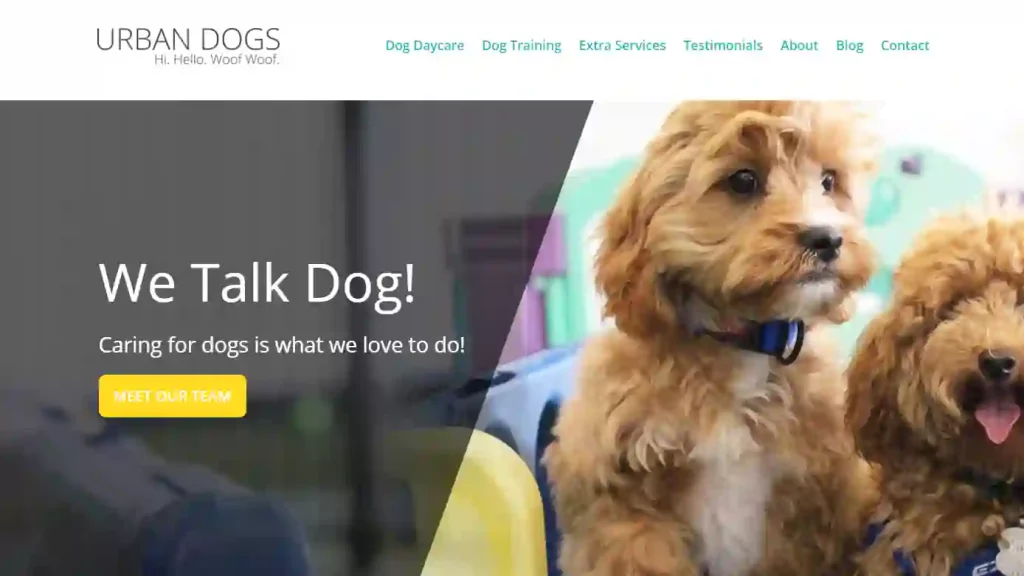Click the 'Caring for dogs' subtitle text
The height and width of the screenshot is (576, 1024).
(x=281, y=345)
